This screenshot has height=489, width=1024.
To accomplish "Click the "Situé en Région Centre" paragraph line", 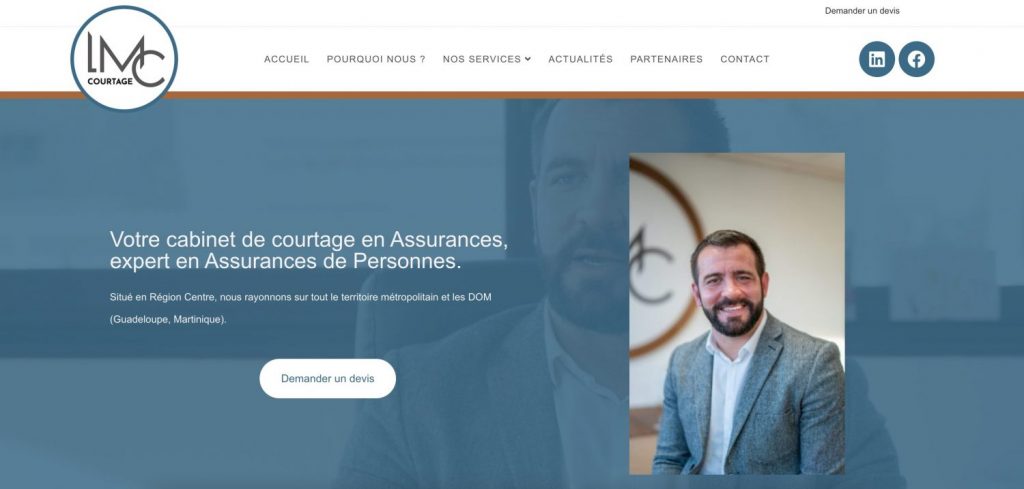I will (x=300, y=297).
